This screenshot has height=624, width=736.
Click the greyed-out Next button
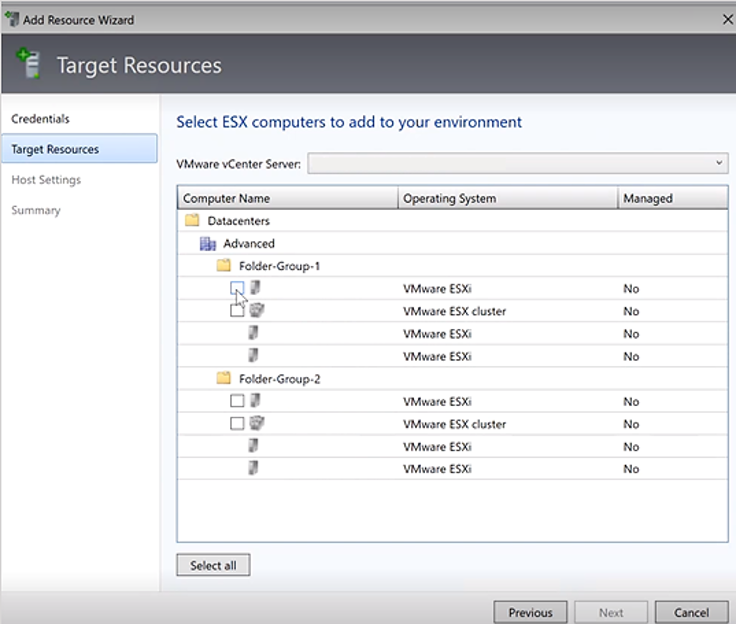(x=611, y=612)
